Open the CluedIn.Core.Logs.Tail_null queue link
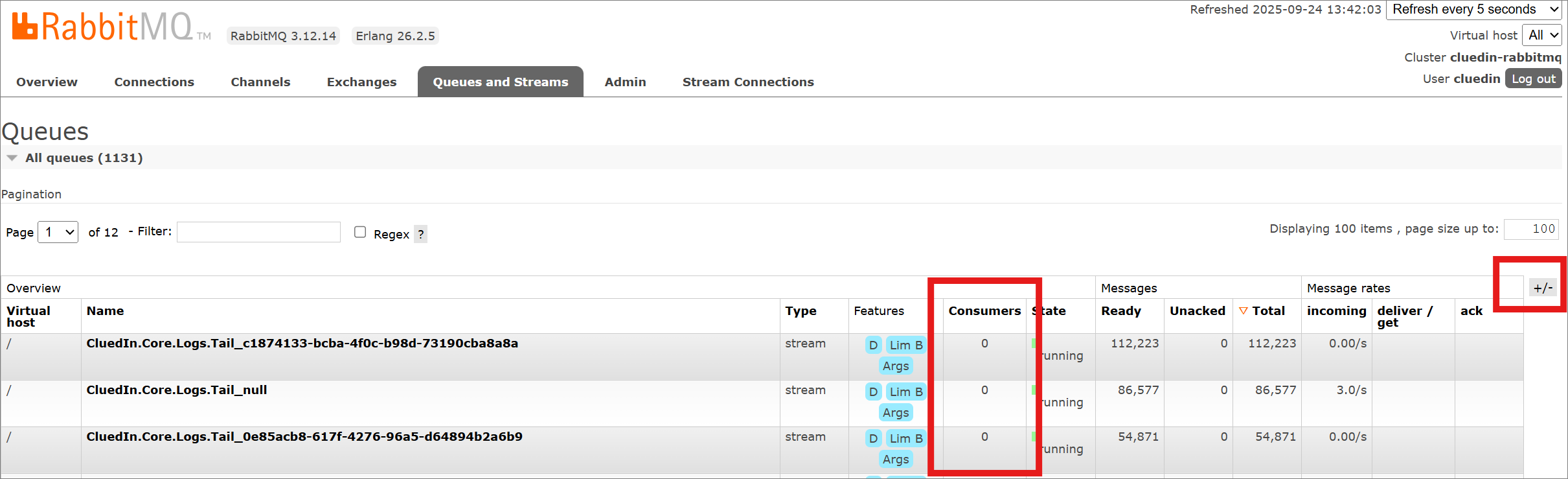Viewport: 1568px width, 479px height. (x=177, y=390)
